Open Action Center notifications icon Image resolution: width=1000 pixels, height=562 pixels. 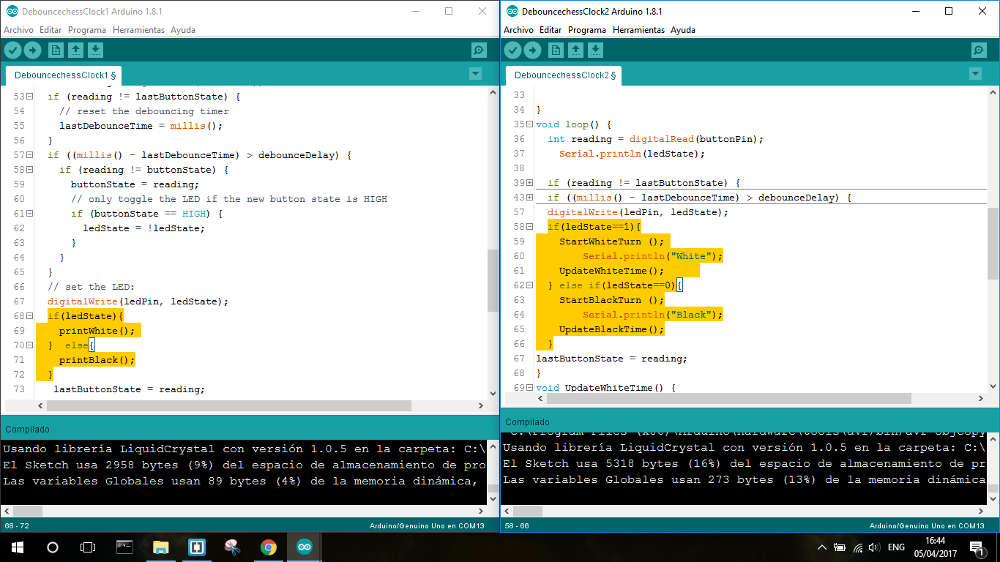(x=976, y=547)
